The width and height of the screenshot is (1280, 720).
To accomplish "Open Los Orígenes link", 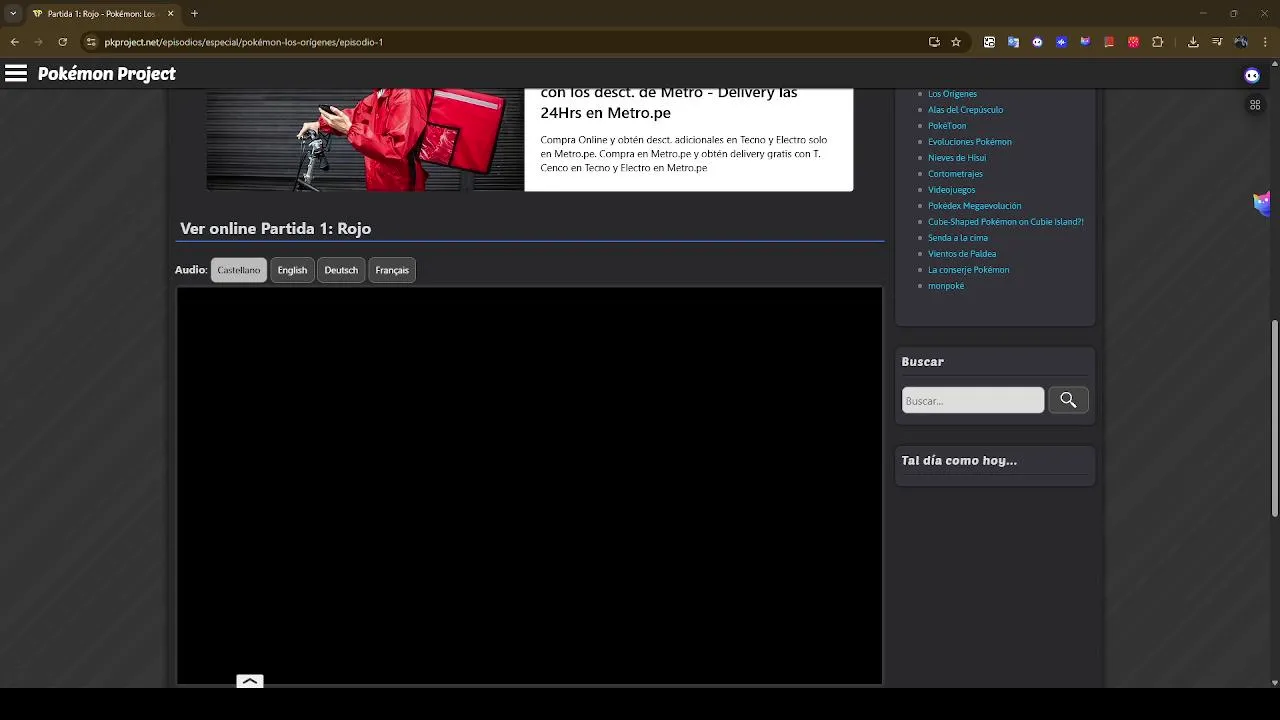I will (952, 94).
